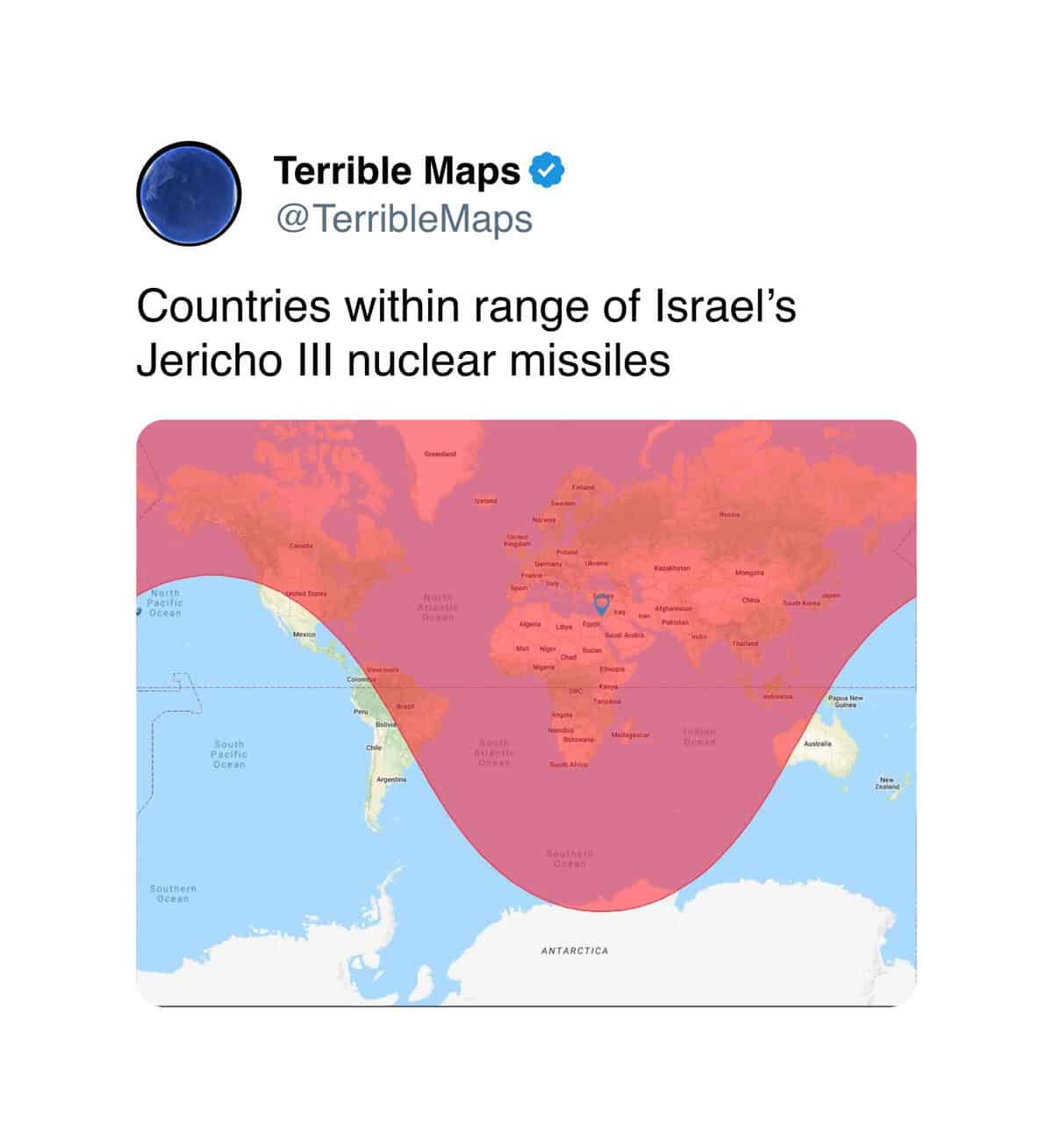Image resolution: width=1053 pixels, height=1148 pixels.
Task: Click the Kazakhstan label on the map
Action: (672, 568)
